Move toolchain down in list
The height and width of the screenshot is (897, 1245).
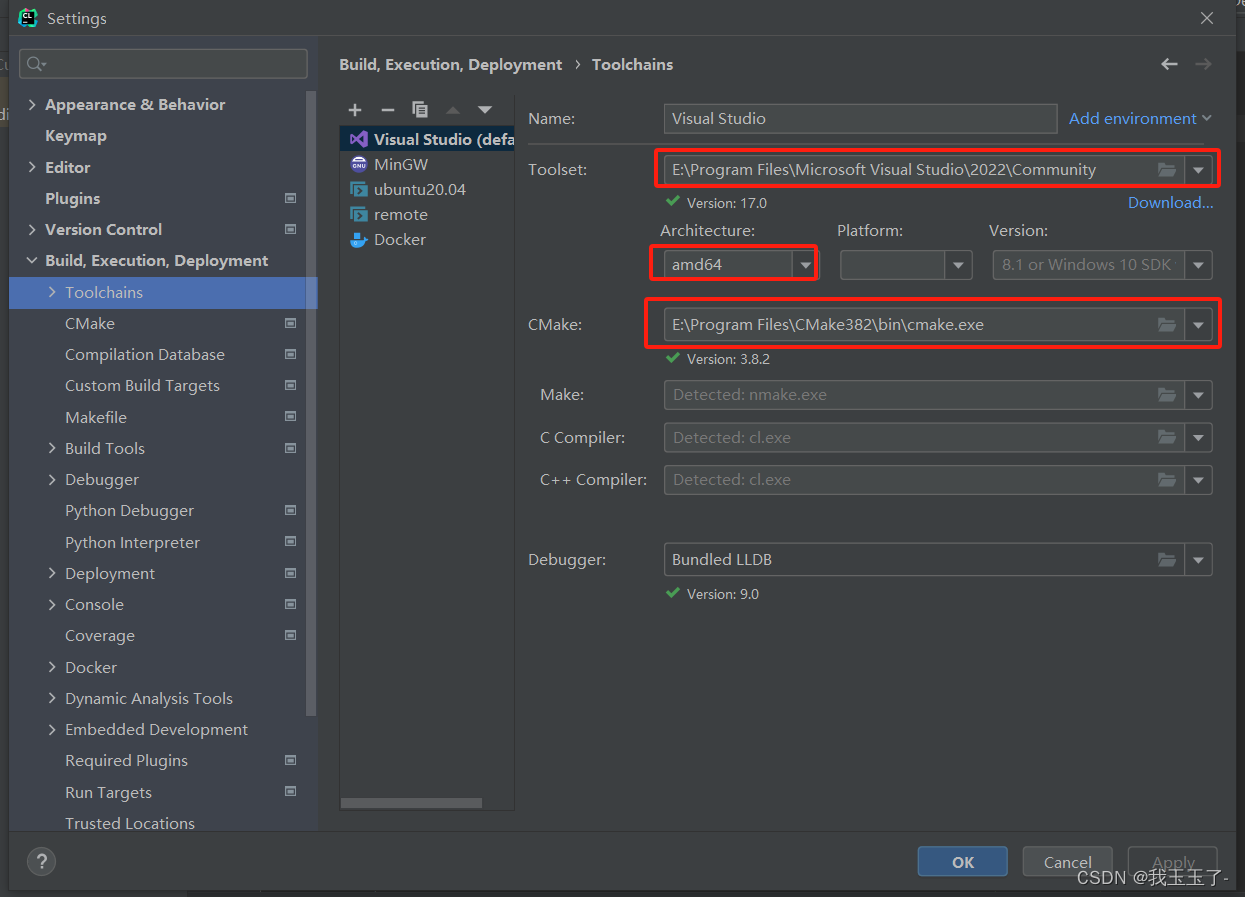tap(485, 110)
